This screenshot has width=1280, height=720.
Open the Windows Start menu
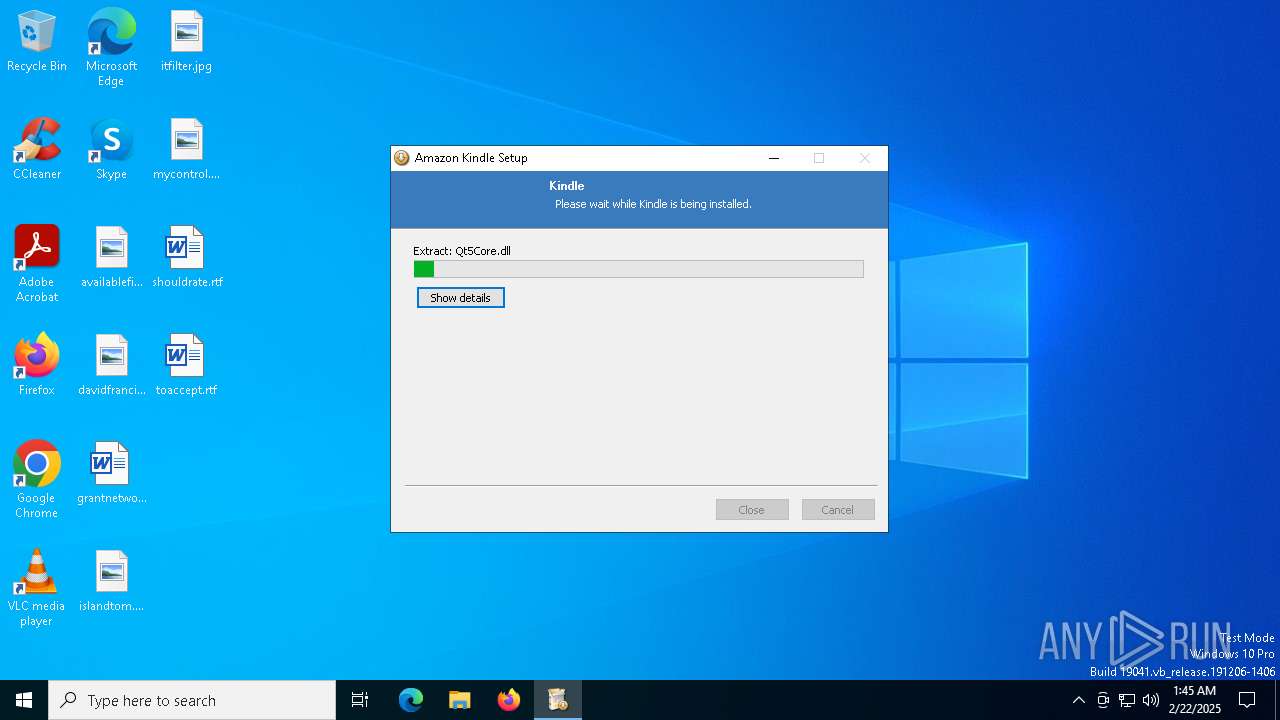24,700
